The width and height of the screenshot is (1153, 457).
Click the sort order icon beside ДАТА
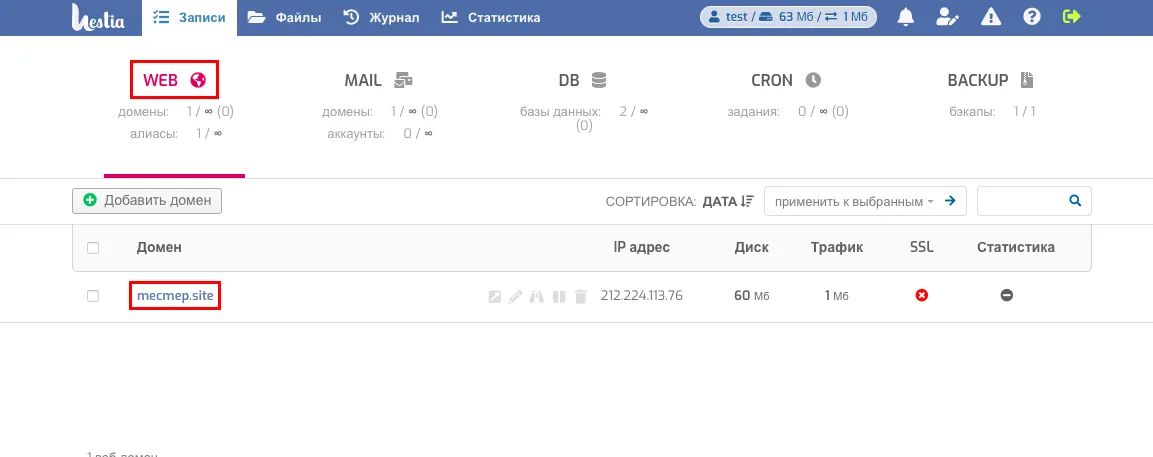[x=748, y=201]
